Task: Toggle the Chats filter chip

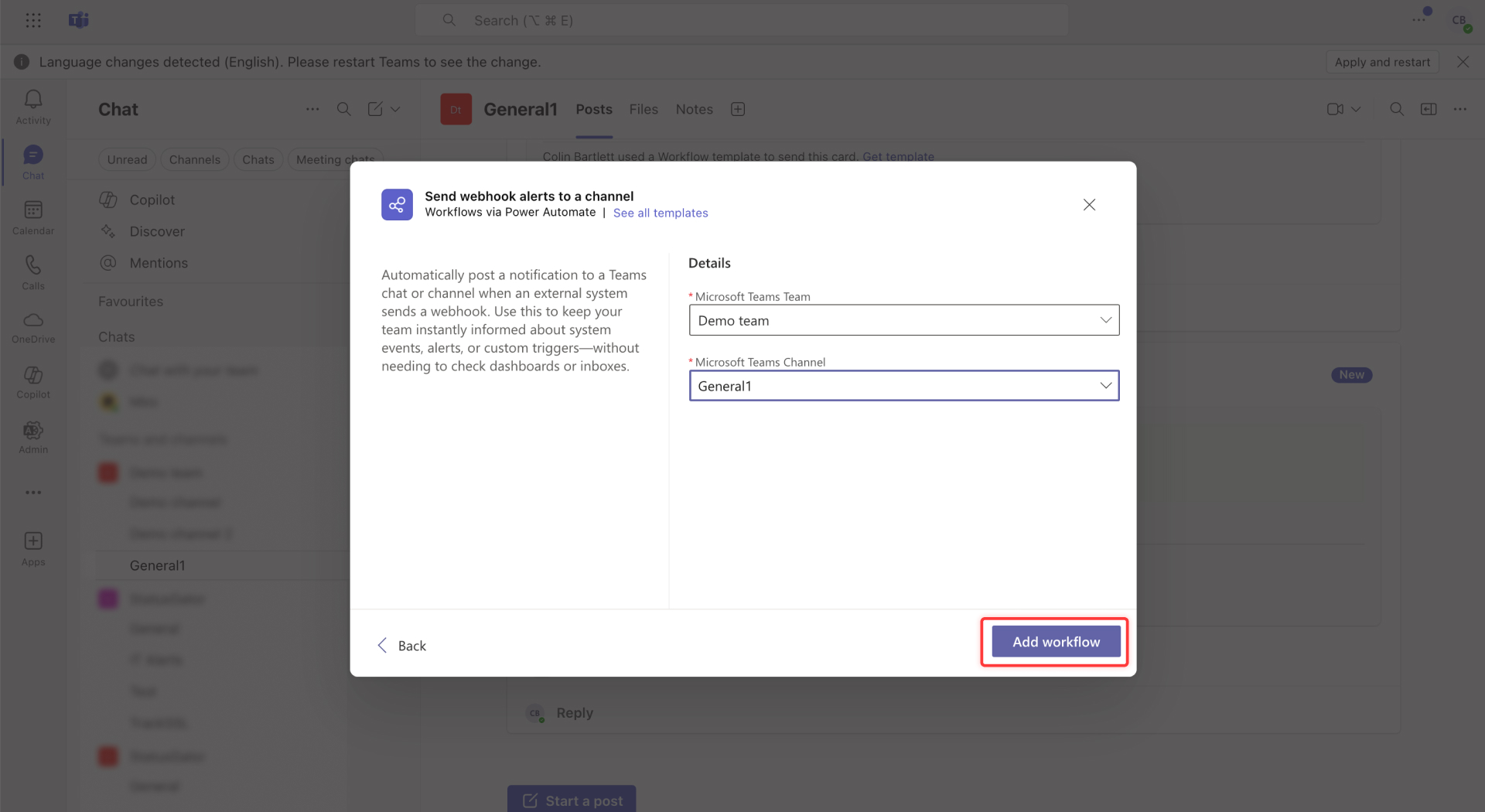Action: tap(258, 159)
